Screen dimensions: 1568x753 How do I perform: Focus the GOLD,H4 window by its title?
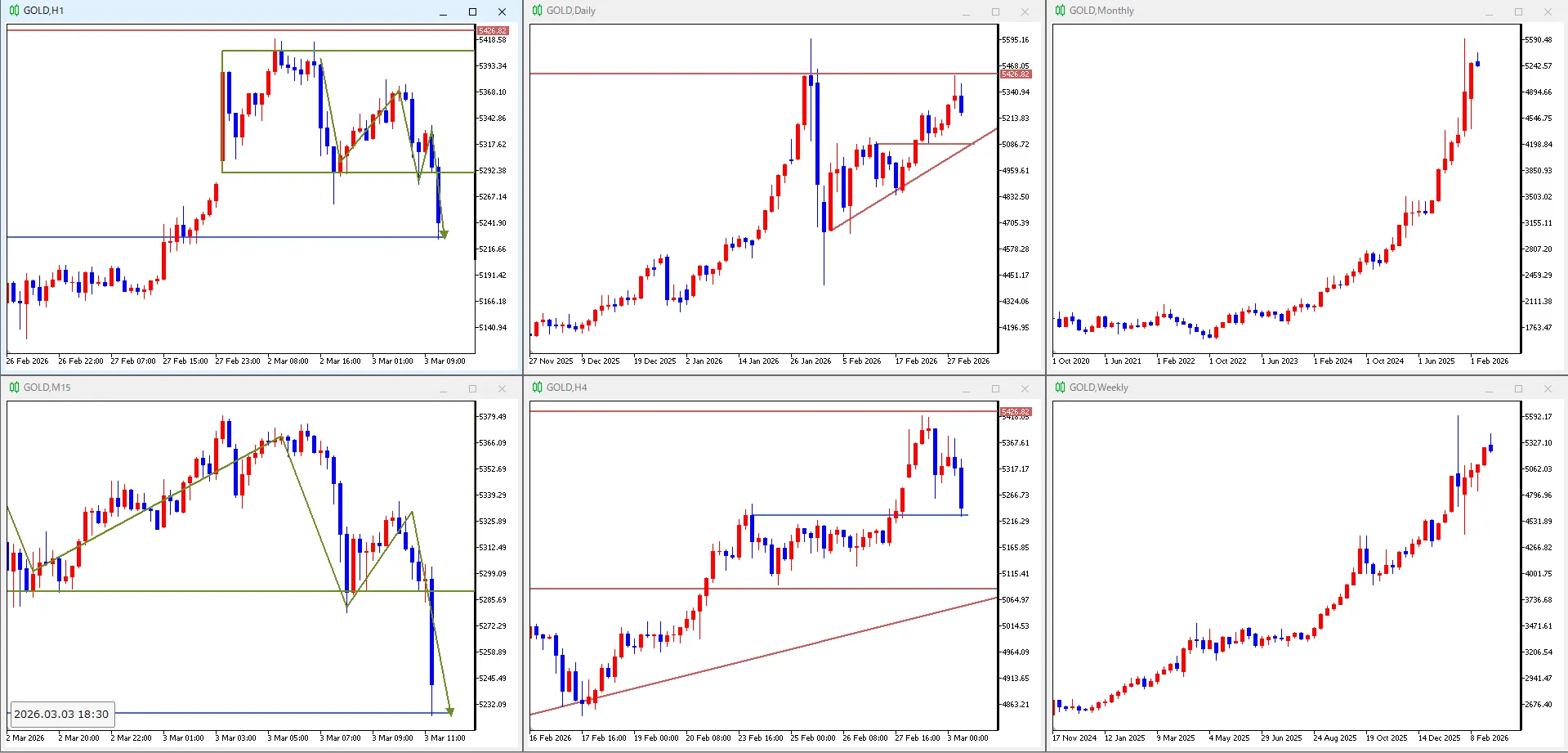567,388
